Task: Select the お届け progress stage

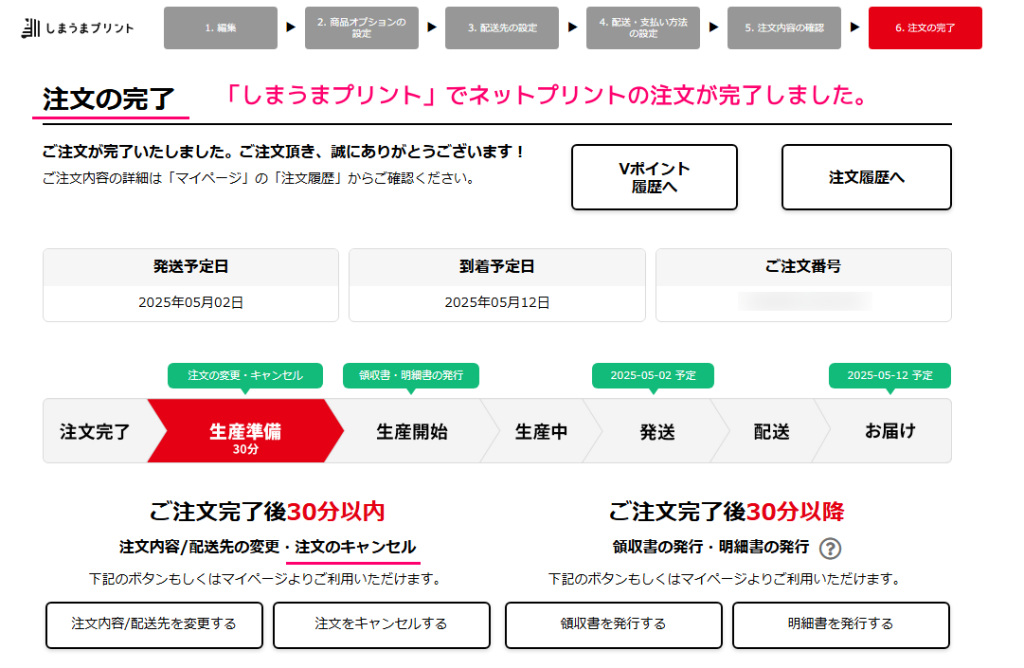Action: tap(889, 431)
